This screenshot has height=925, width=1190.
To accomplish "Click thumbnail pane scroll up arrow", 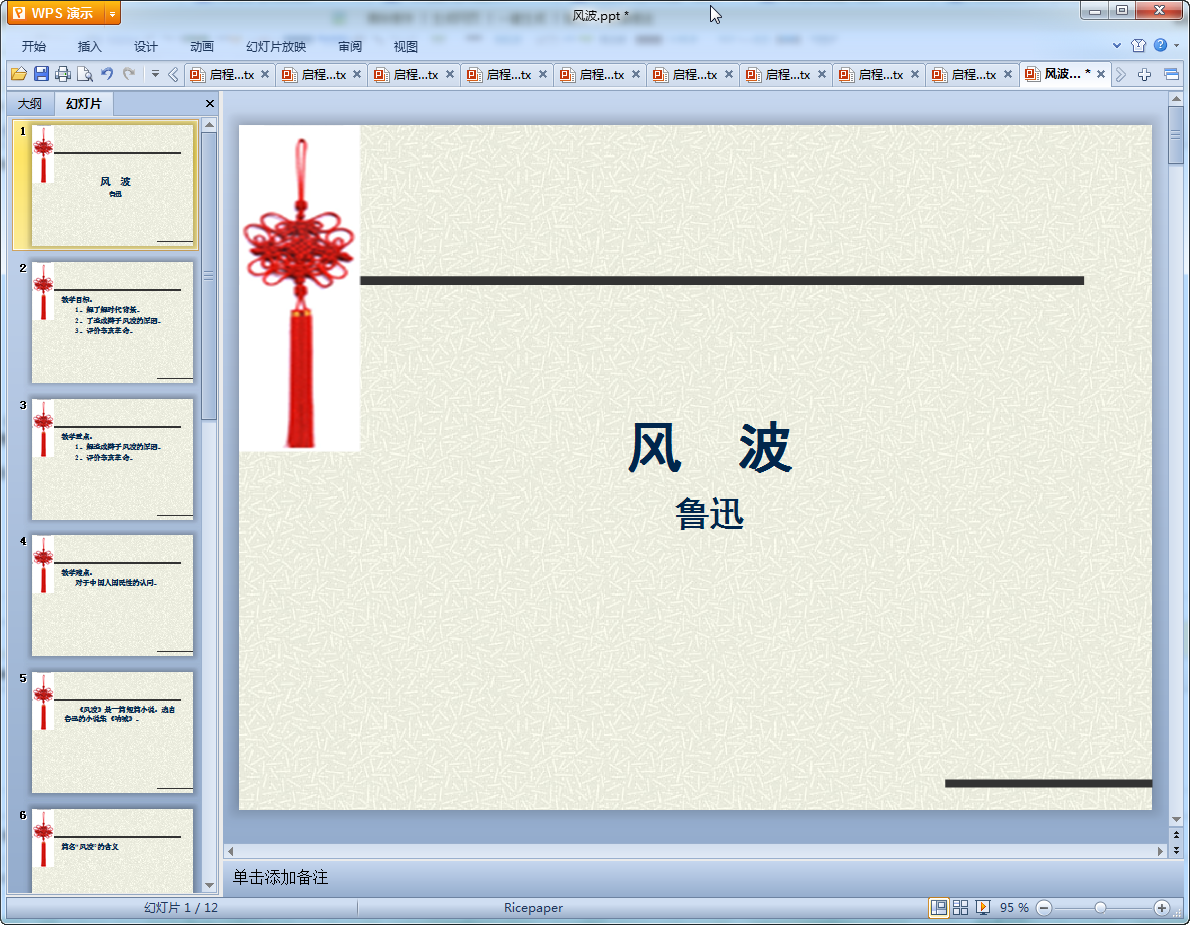I will point(209,124).
